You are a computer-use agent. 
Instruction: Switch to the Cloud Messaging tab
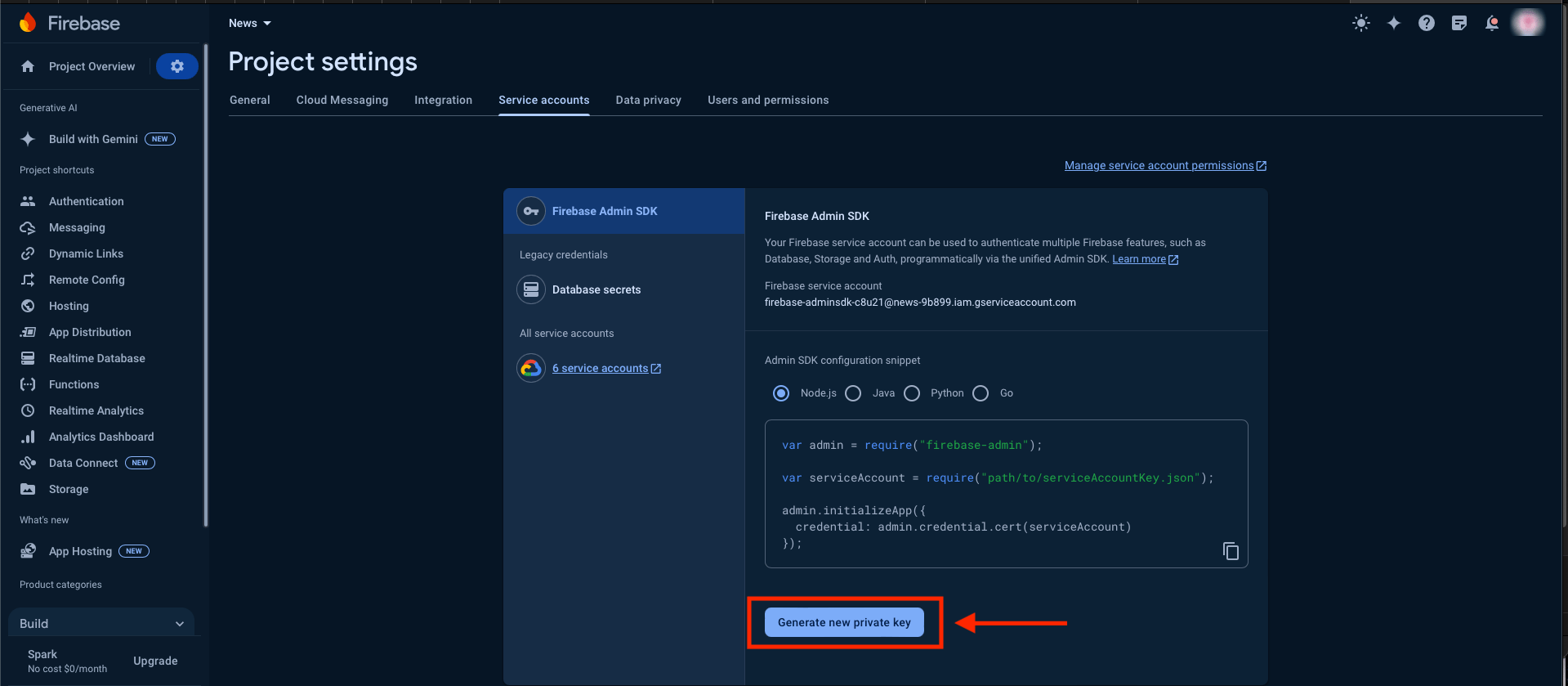[342, 100]
